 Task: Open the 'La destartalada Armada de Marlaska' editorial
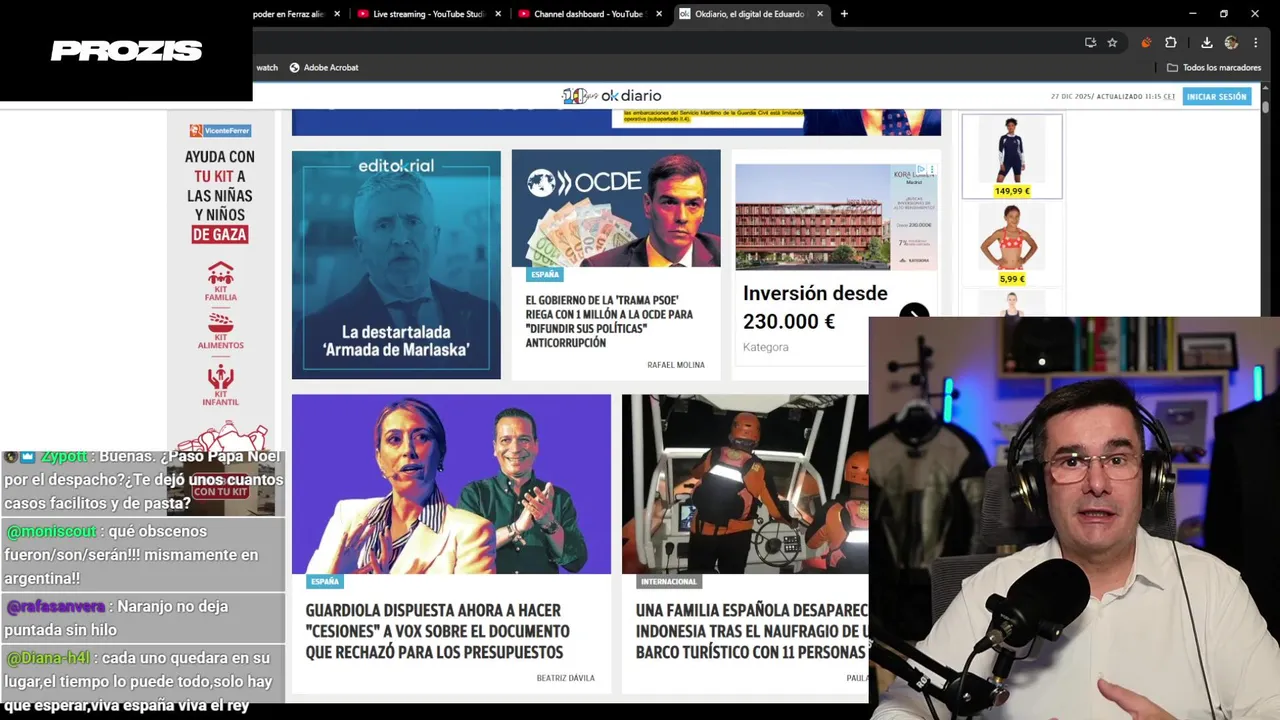click(x=396, y=265)
